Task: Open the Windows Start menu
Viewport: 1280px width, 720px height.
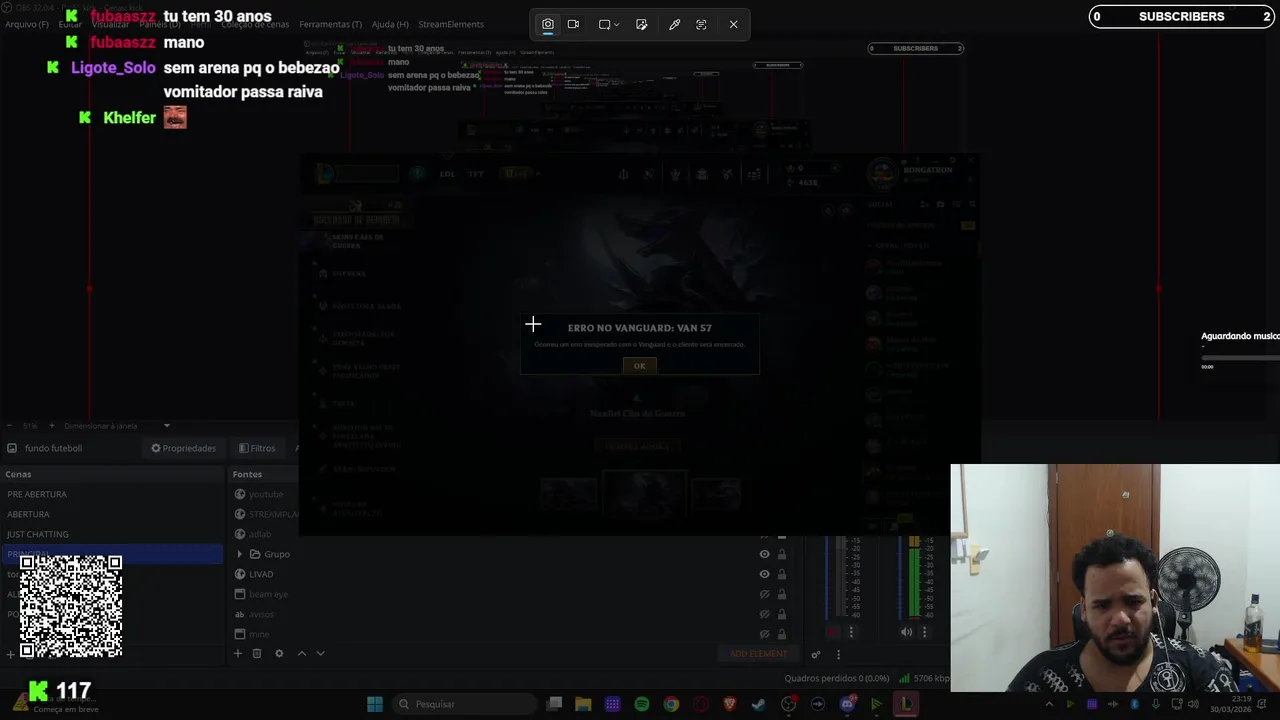Action: point(375,704)
